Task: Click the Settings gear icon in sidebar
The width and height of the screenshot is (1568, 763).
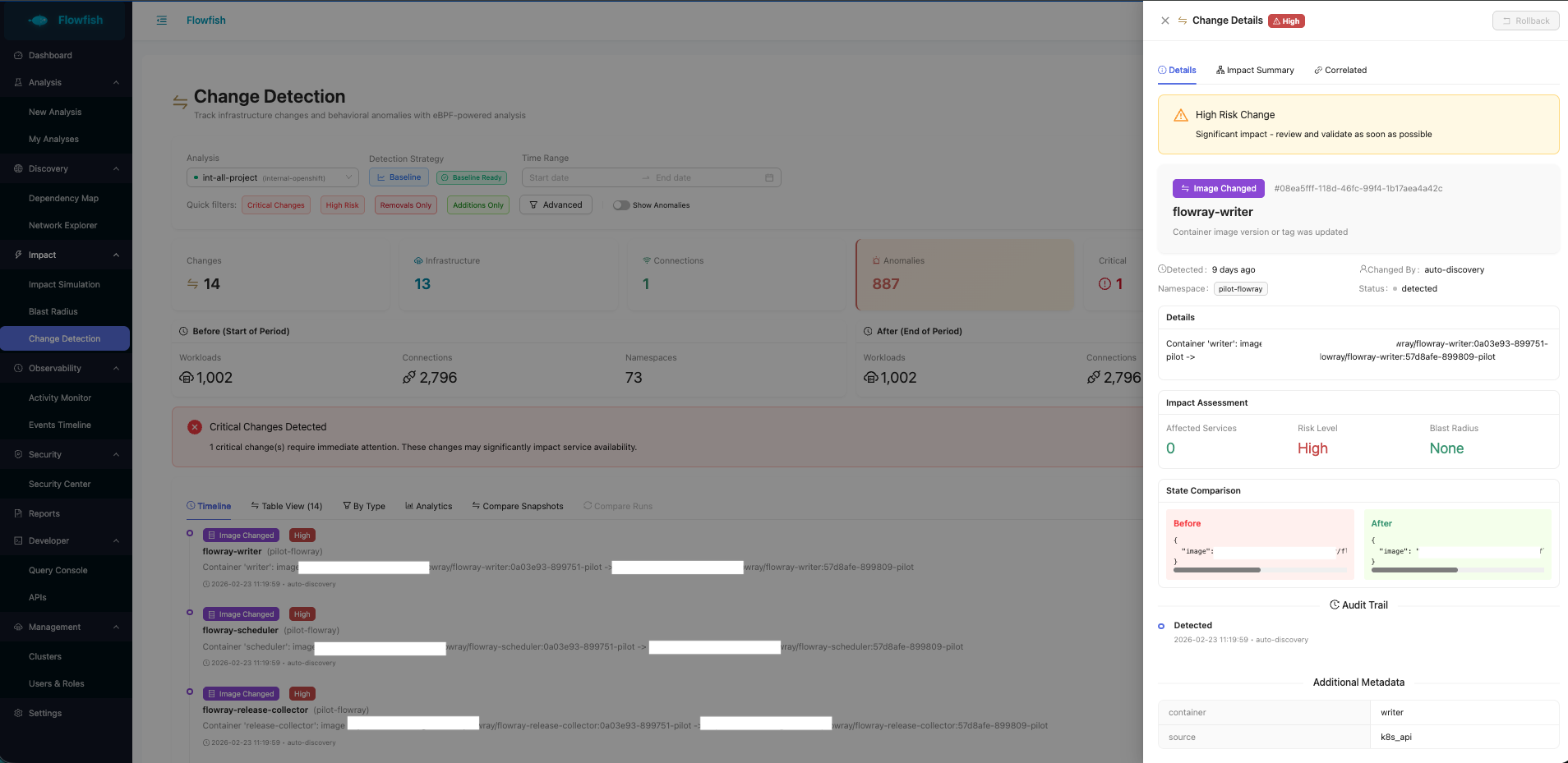Action: point(18,713)
